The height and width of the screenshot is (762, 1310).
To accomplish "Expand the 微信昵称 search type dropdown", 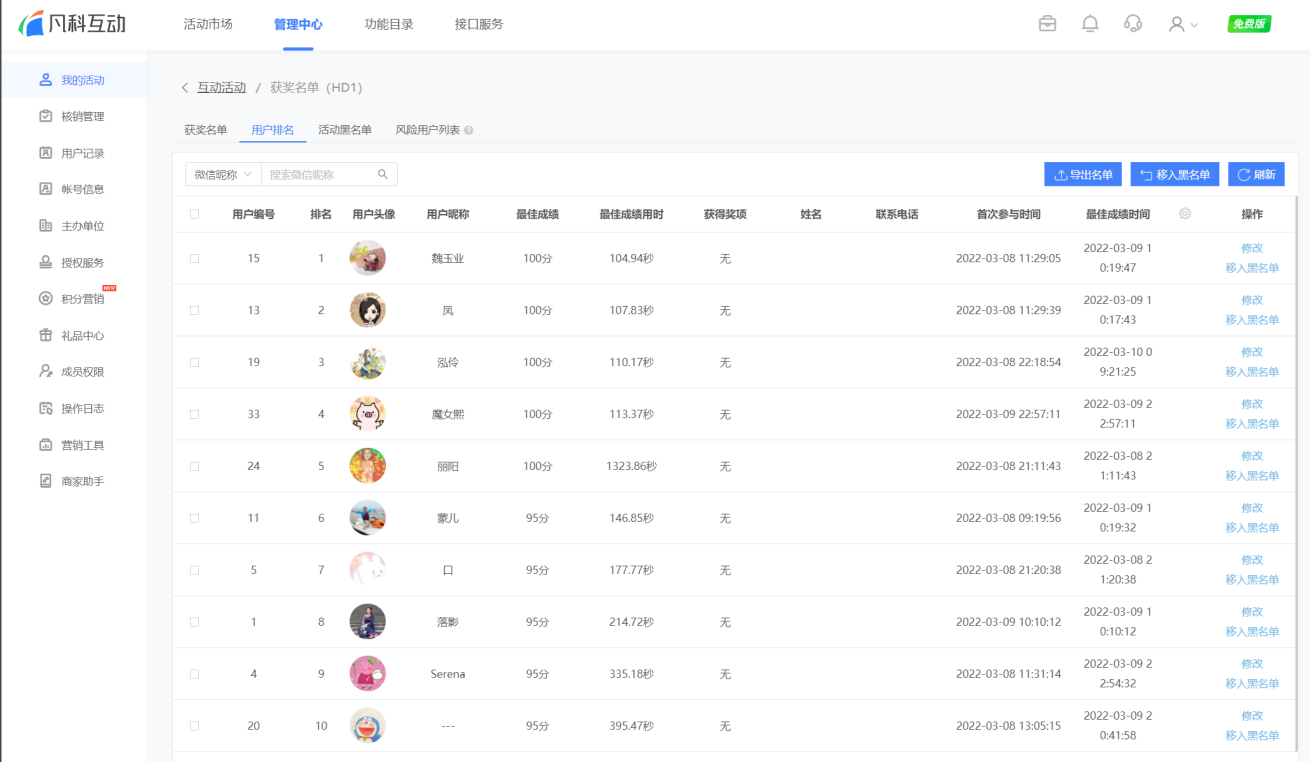I will click(223, 174).
